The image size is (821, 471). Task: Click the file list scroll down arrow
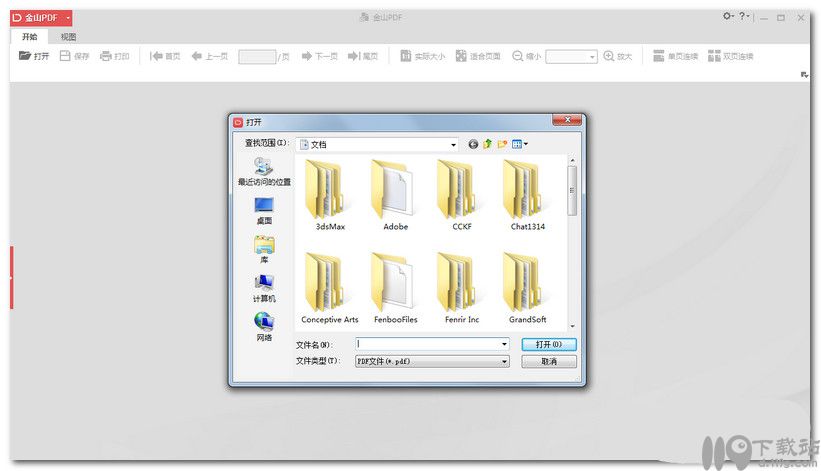click(x=572, y=326)
